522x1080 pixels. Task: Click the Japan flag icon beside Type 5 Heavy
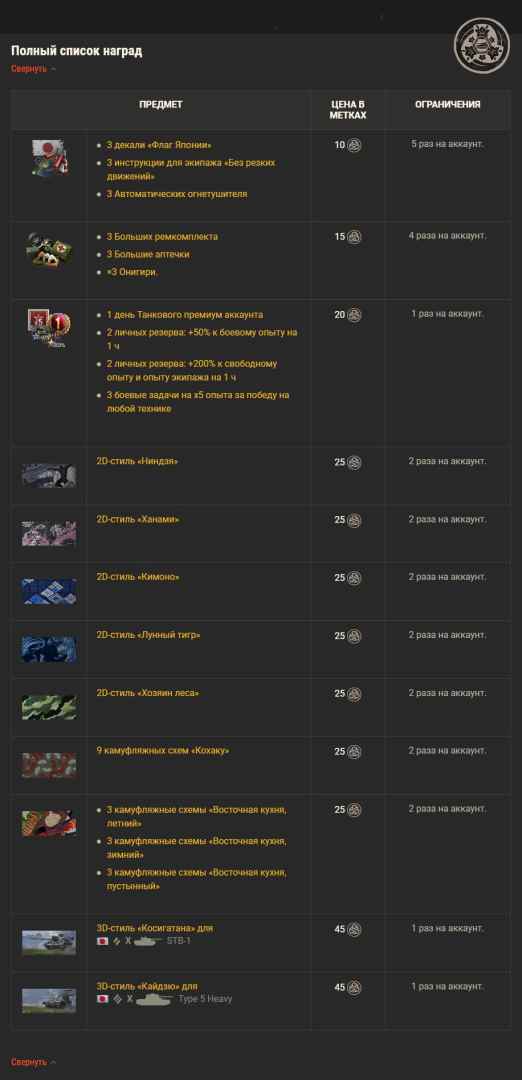103,999
